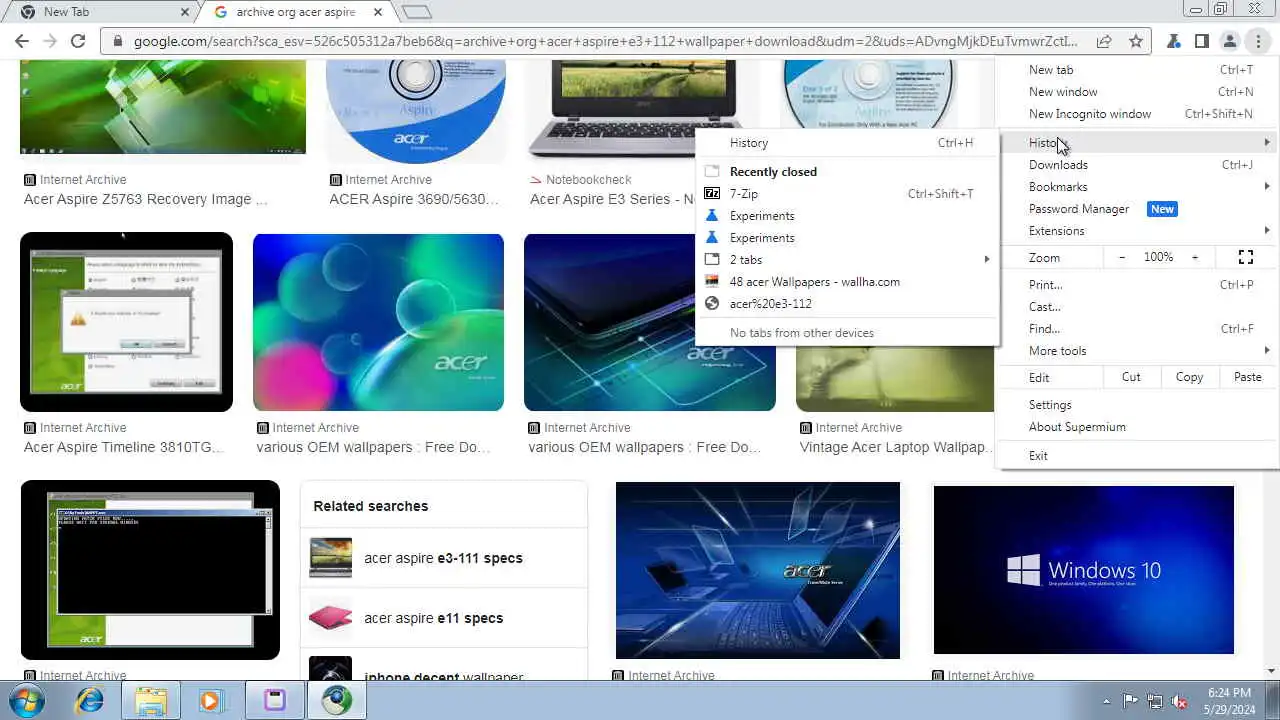Image resolution: width=1280 pixels, height=720 pixels.
Task: Open About Supermium
Action: pos(1137,427)
